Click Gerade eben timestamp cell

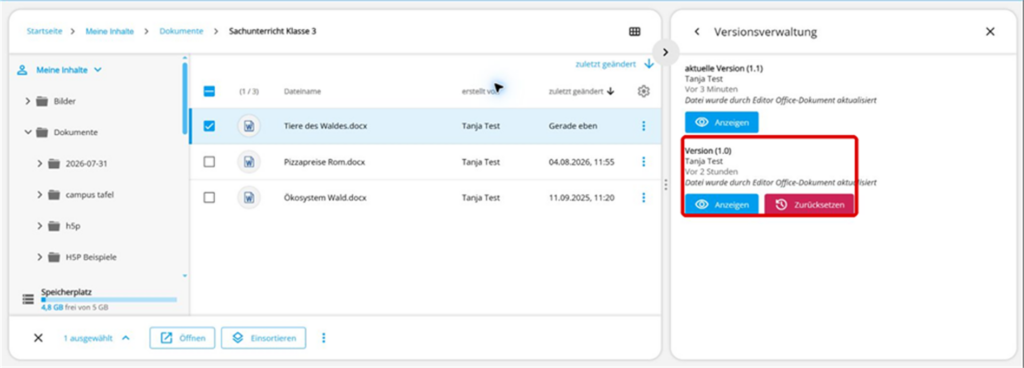coord(573,126)
